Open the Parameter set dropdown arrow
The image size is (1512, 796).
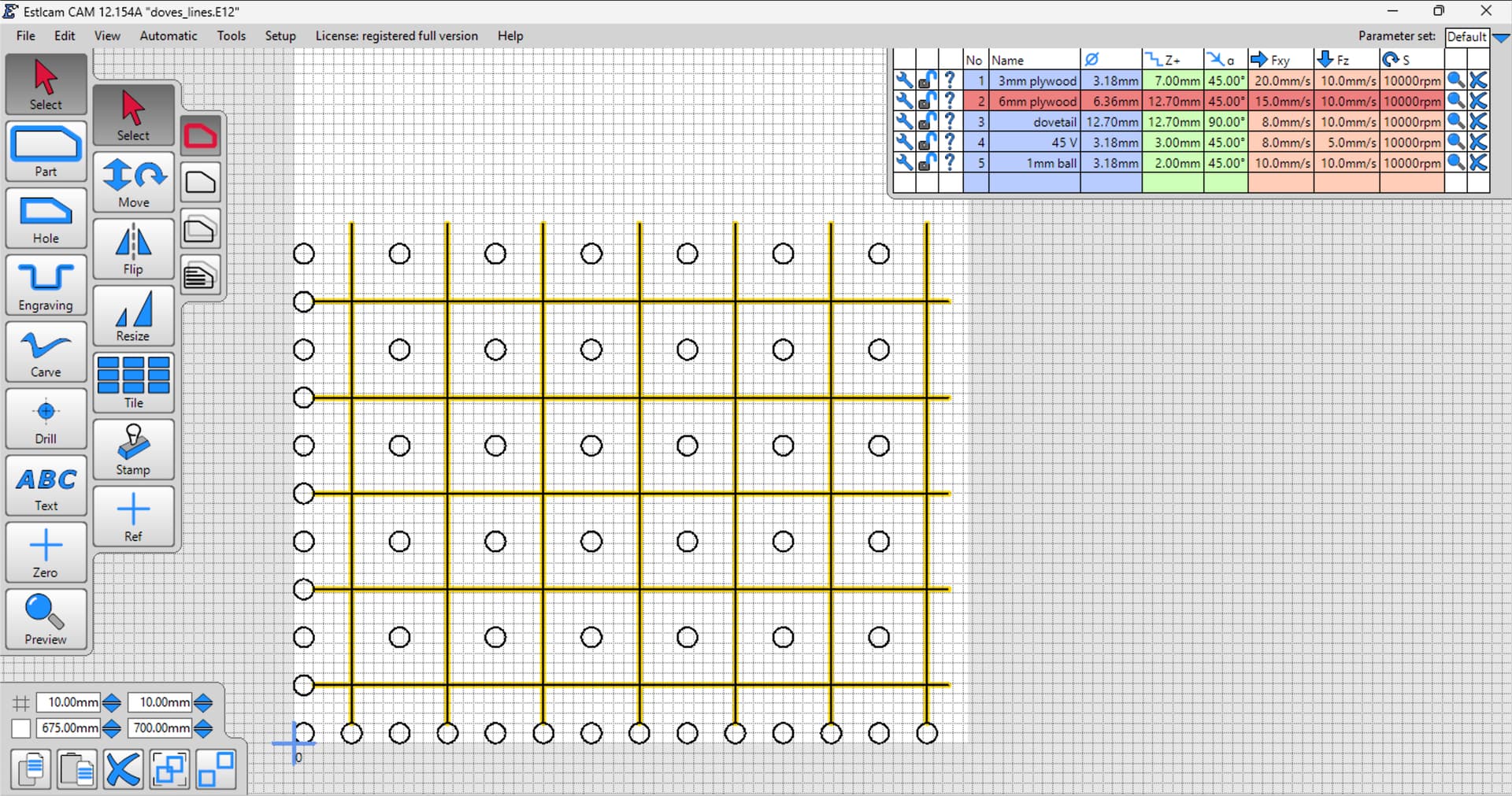(x=1500, y=37)
